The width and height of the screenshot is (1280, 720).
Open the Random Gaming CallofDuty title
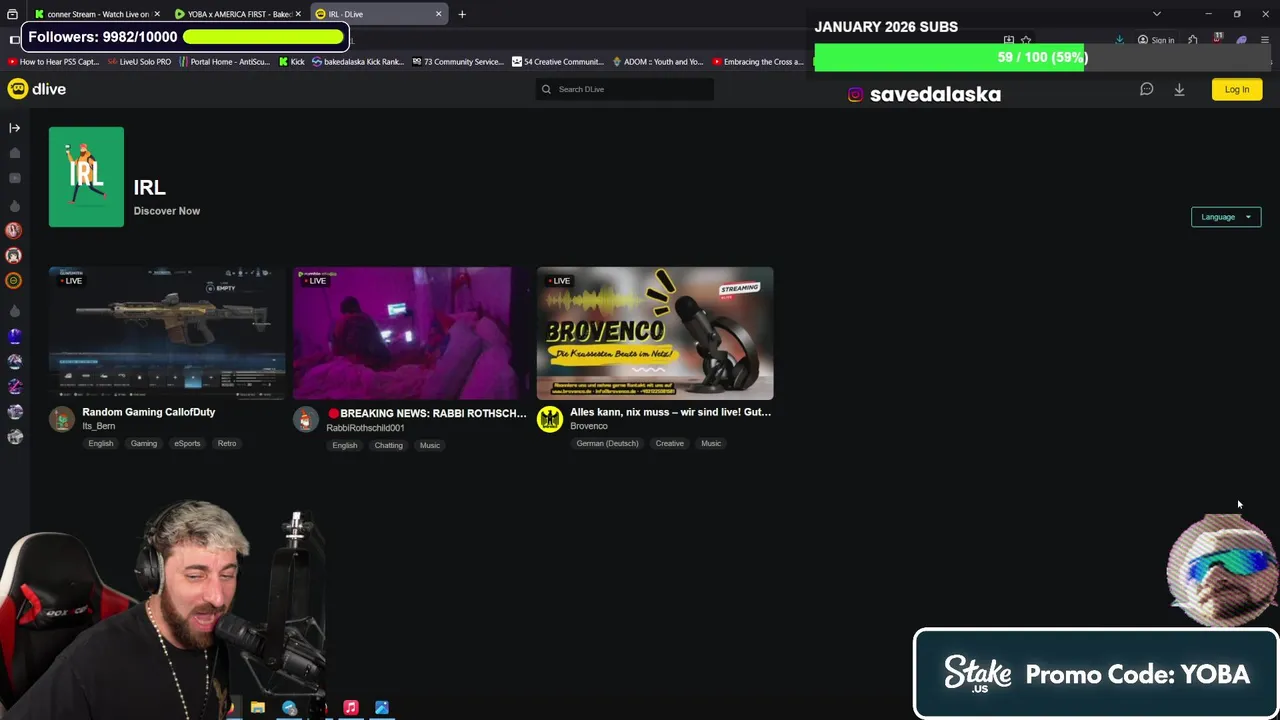pyautogui.click(x=148, y=412)
